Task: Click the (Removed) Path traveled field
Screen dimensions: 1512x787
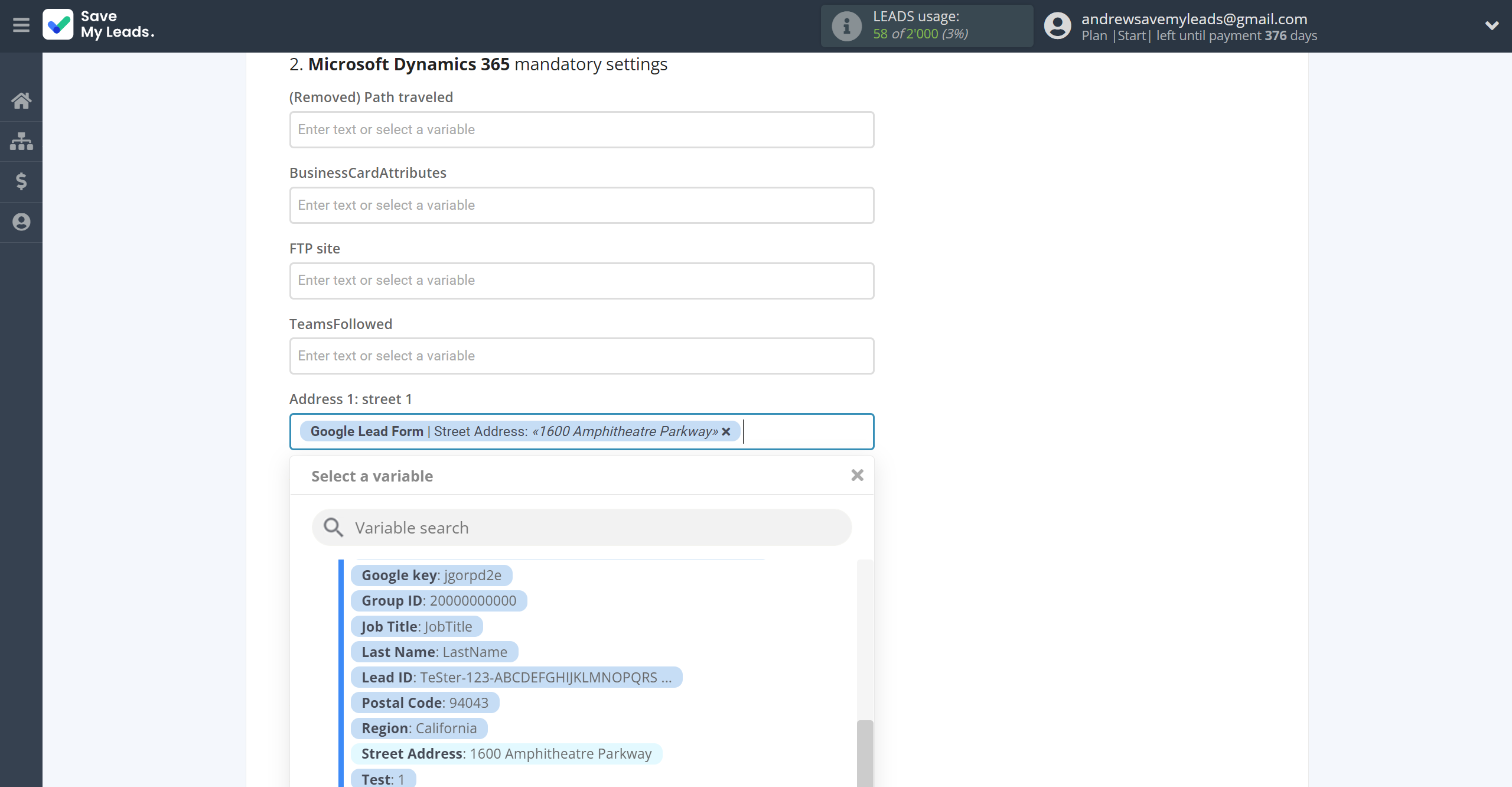Action: pos(582,129)
